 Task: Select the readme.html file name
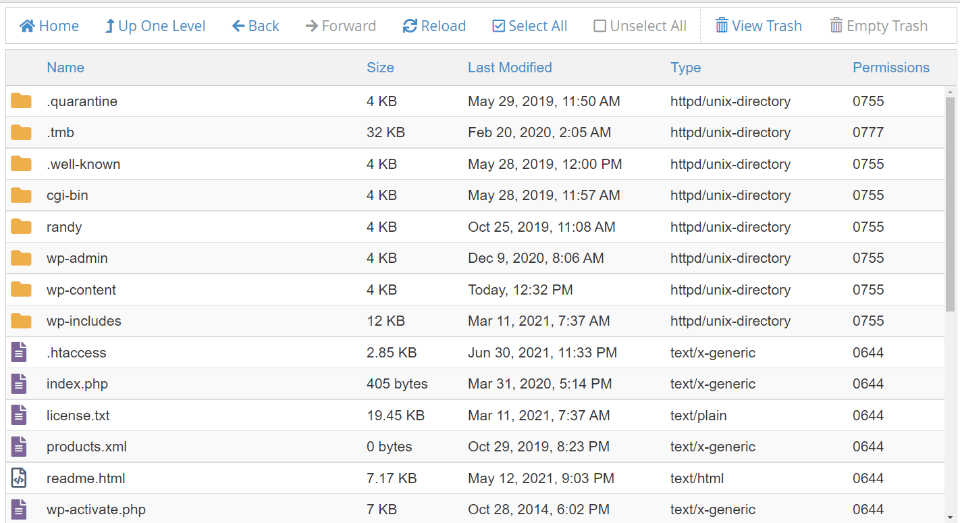86,478
